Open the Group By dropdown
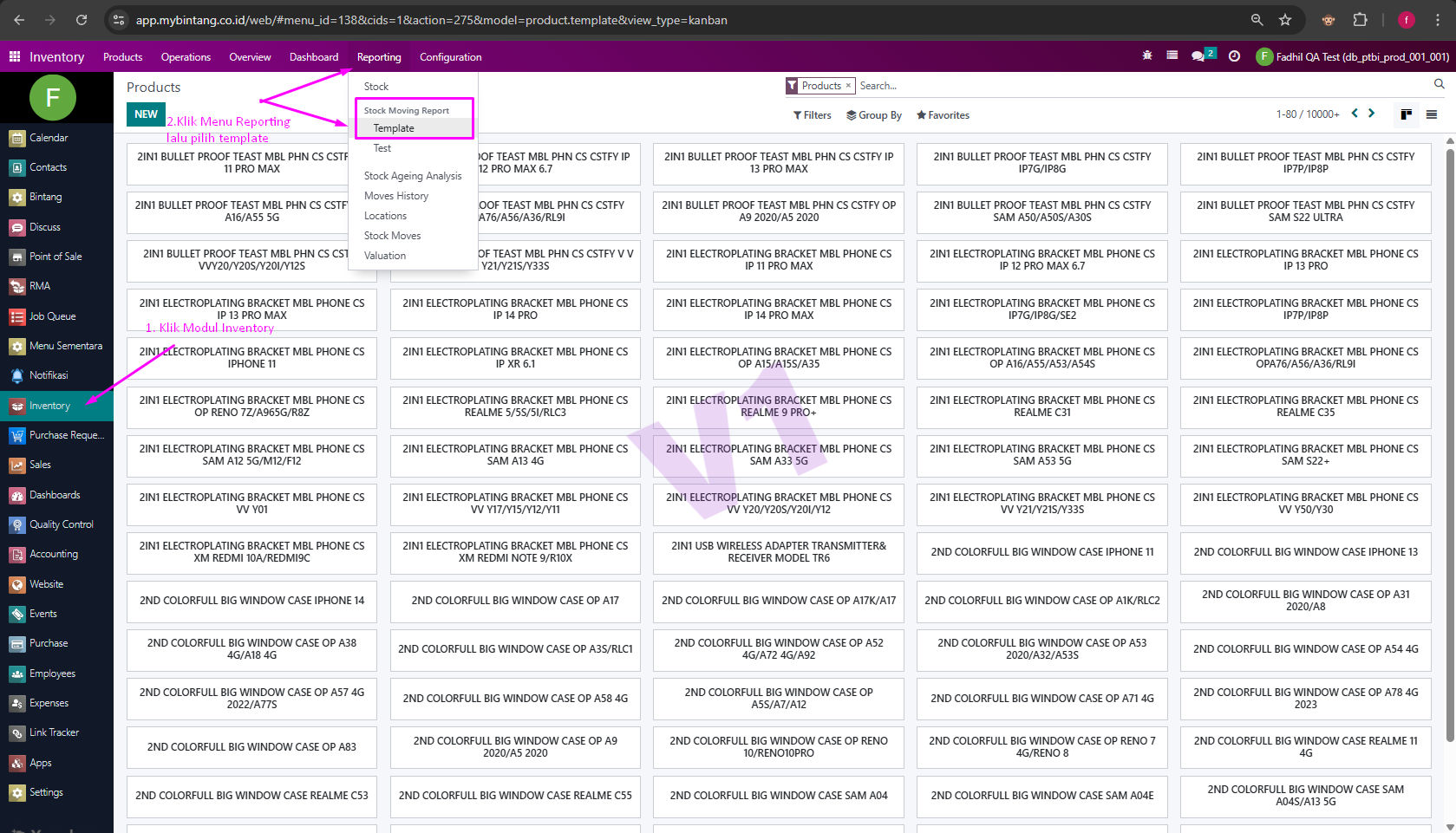 (874, 115)
